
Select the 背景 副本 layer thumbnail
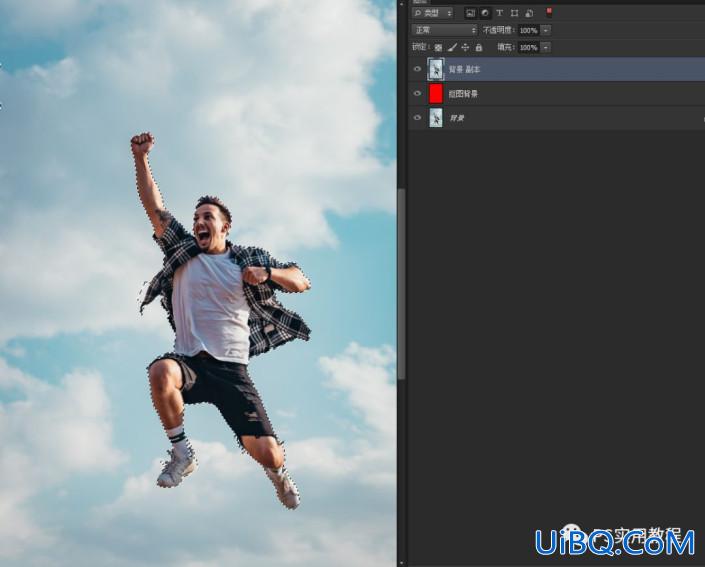436,69
